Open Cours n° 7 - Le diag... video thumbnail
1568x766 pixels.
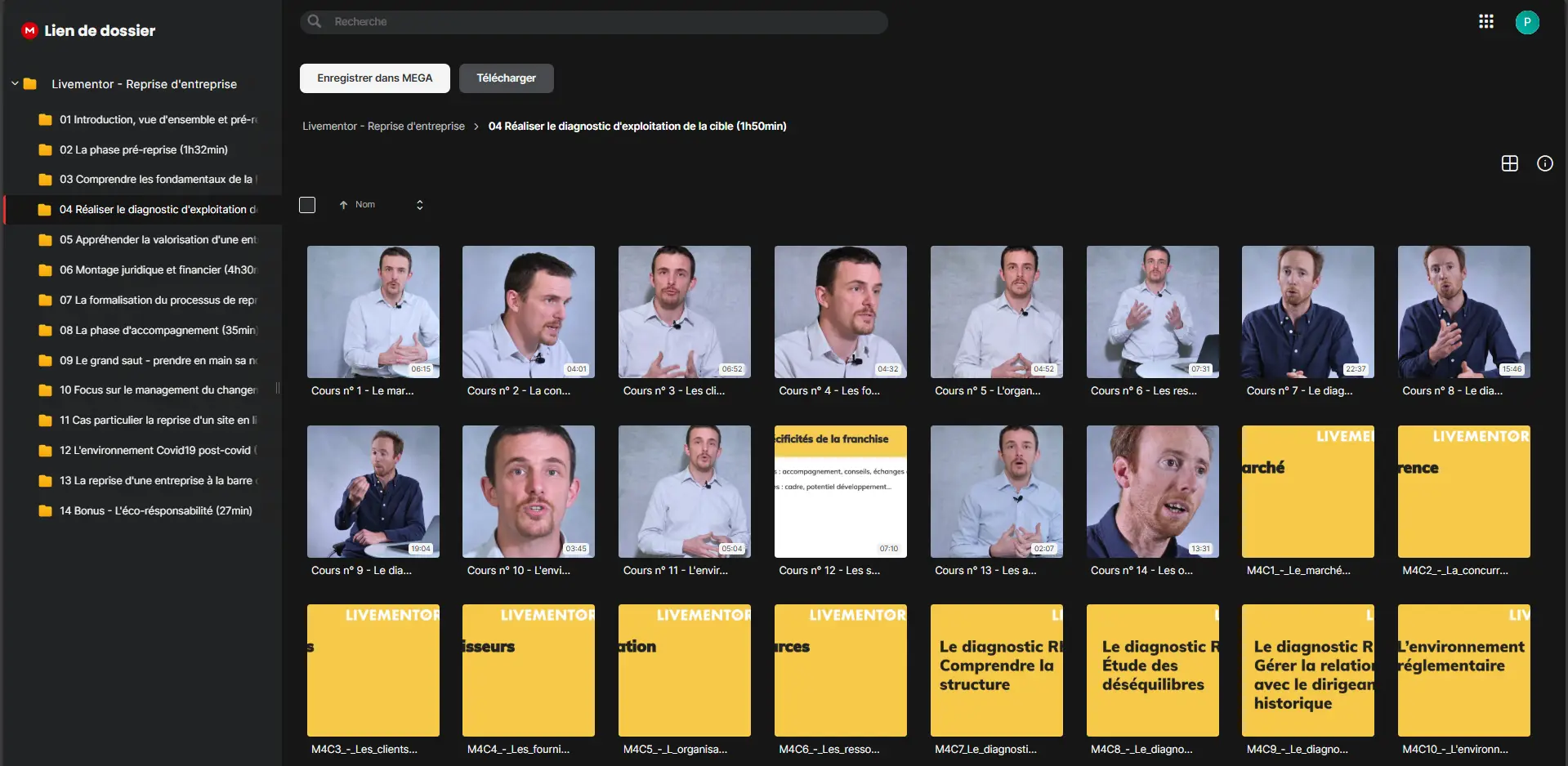[1308, 312]
